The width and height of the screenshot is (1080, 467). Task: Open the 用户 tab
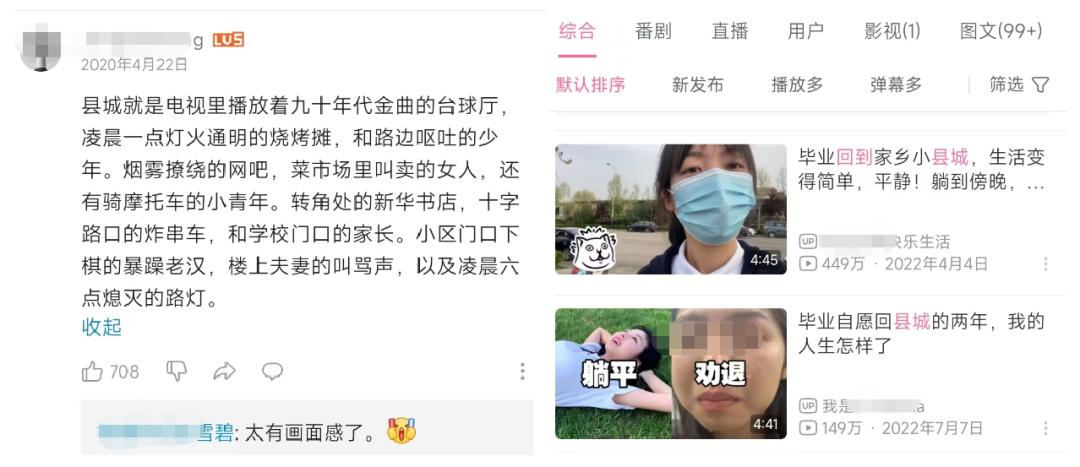(806, 31)
